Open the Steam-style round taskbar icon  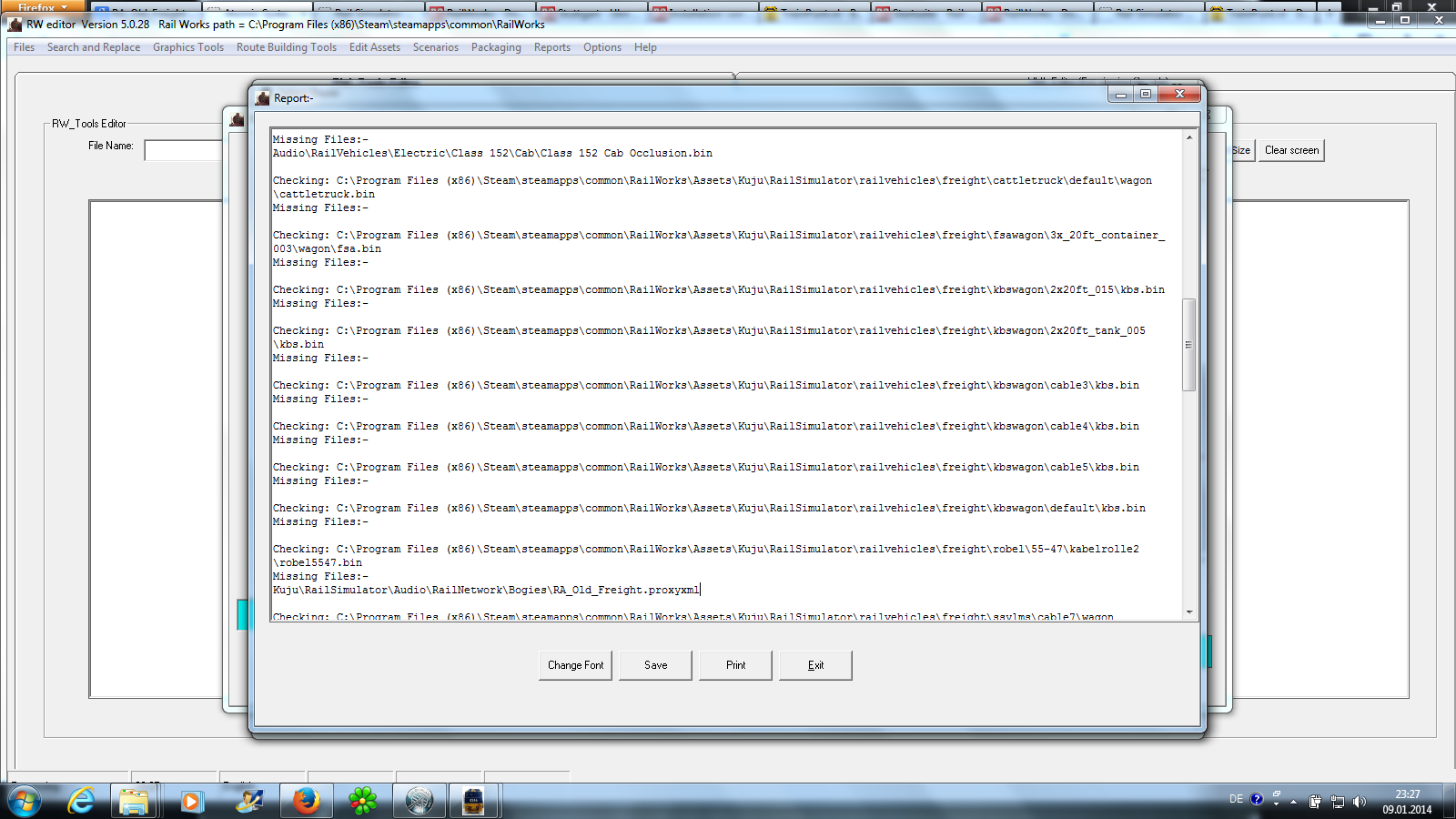419,801
